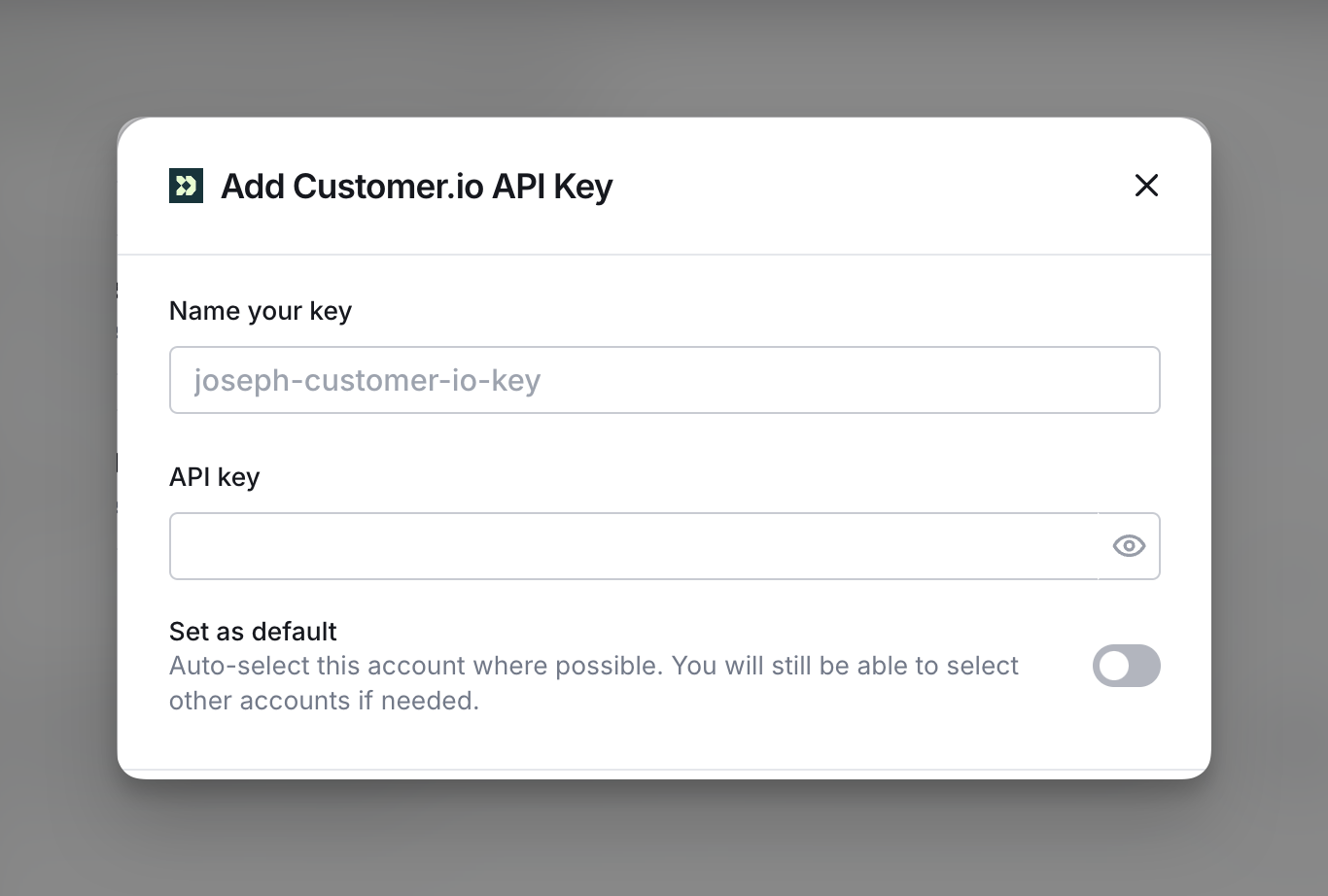Click the Auto-select account description text
Image resolution: width=1328 pixels, height=896 pixels.
(x=593, y=667)
